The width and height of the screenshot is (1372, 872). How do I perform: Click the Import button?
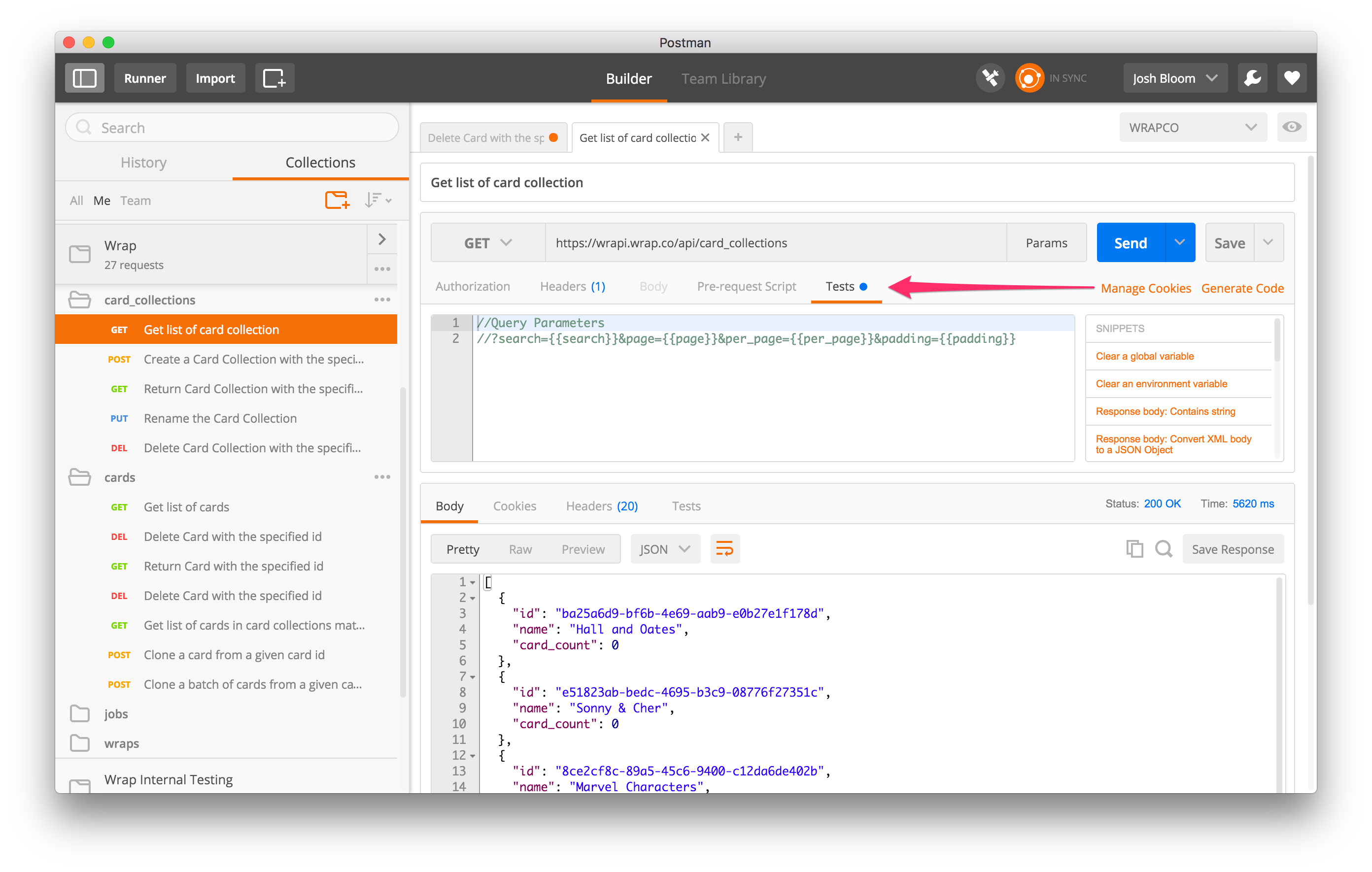pyautogui.click(x=215, y=78)
